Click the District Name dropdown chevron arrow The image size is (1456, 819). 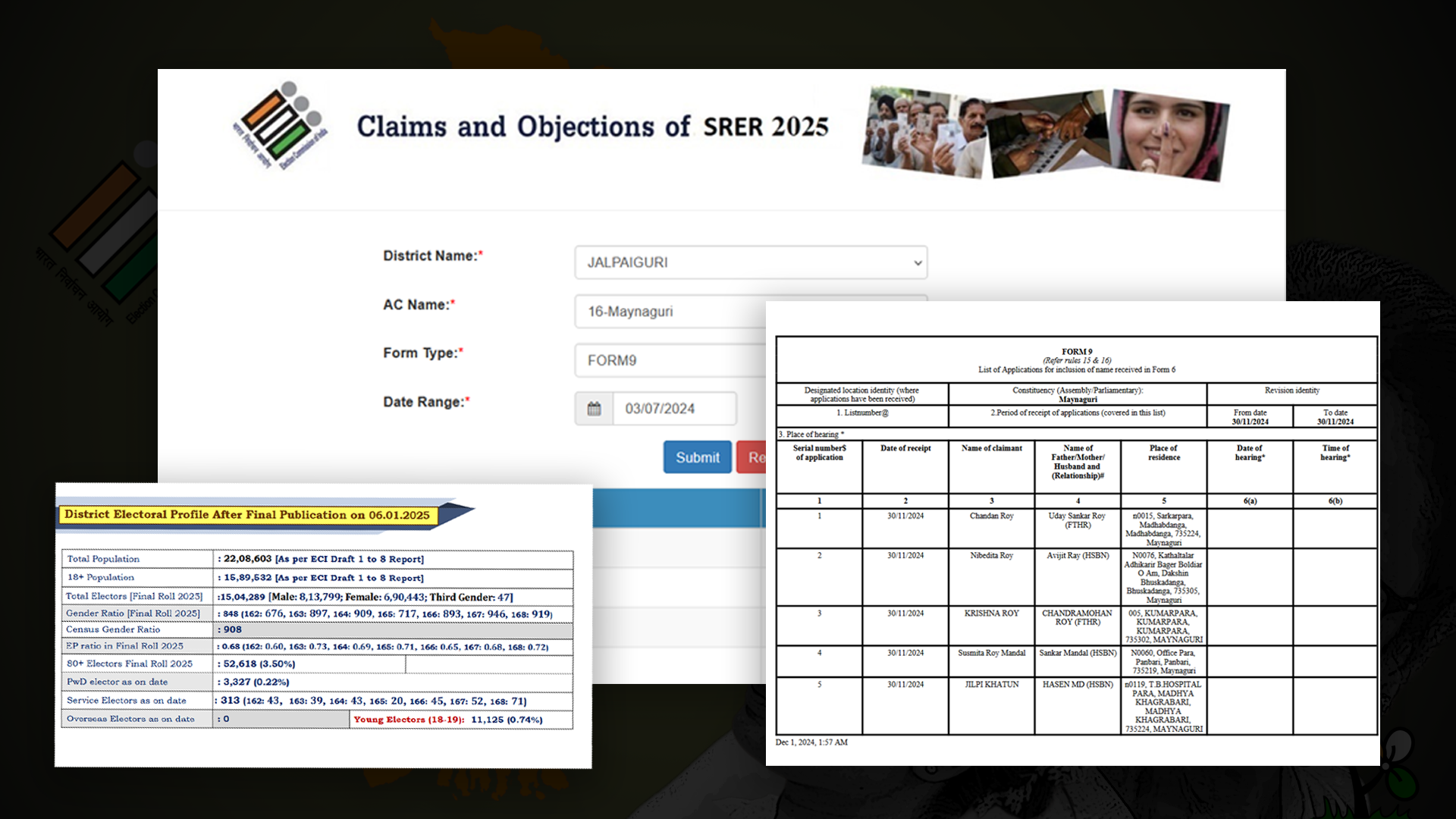pyautogui.click(x=918, y=263)
